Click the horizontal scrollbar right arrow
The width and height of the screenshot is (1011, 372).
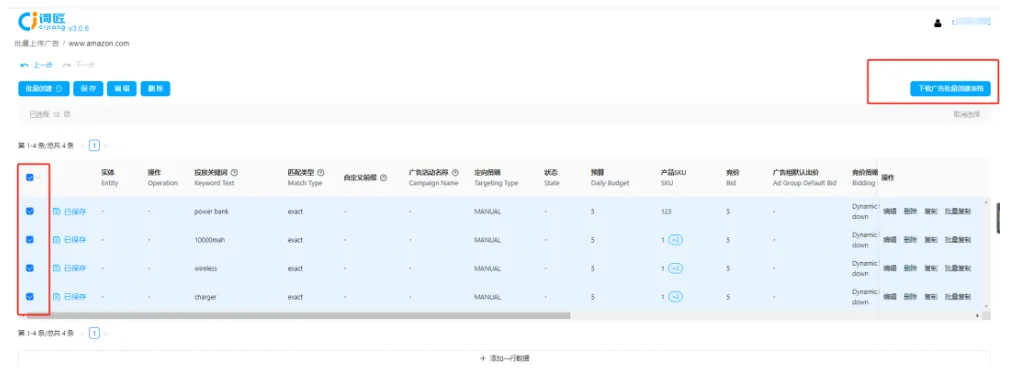coord(977,316)
